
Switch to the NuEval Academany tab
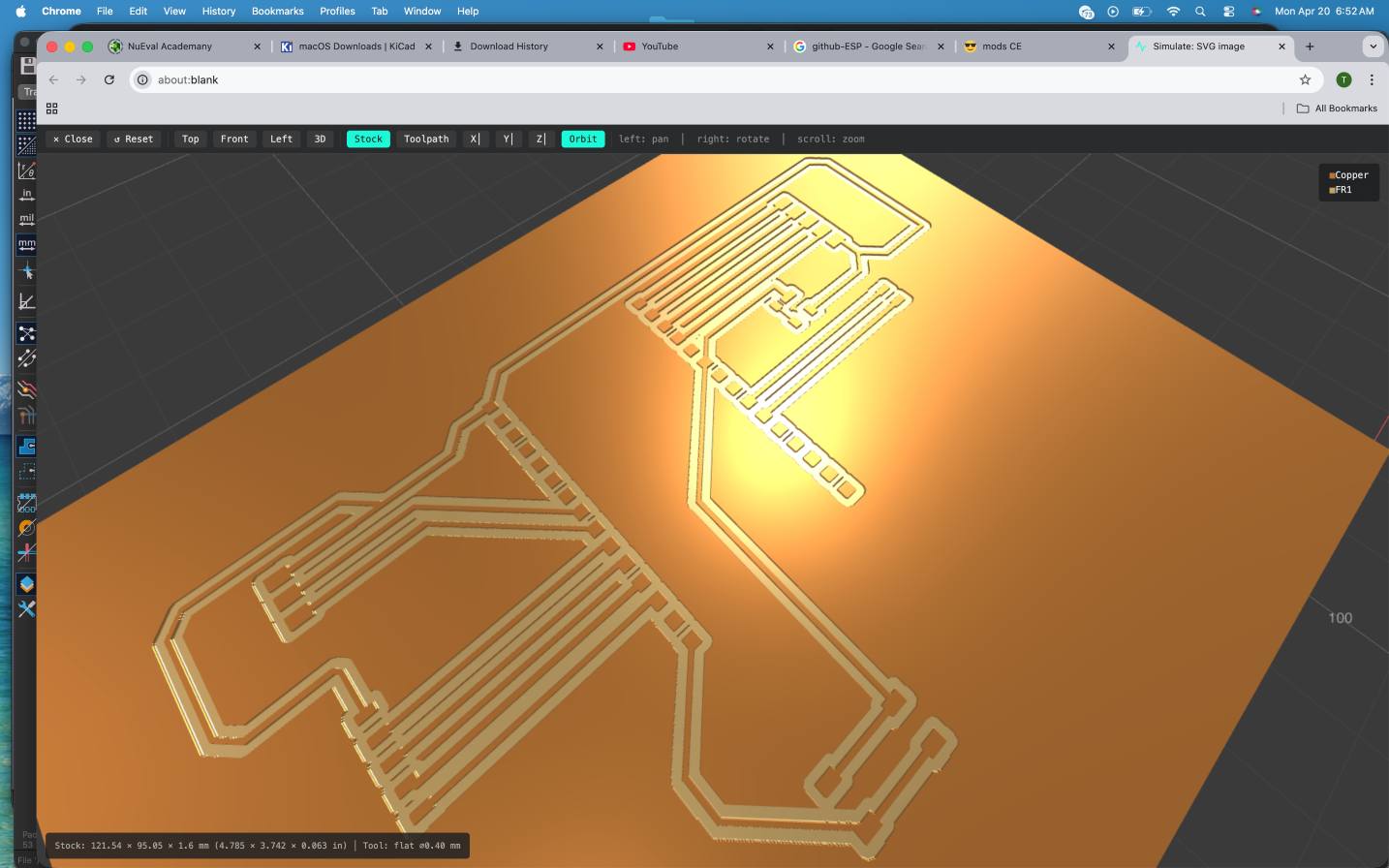tap(184, 46)
